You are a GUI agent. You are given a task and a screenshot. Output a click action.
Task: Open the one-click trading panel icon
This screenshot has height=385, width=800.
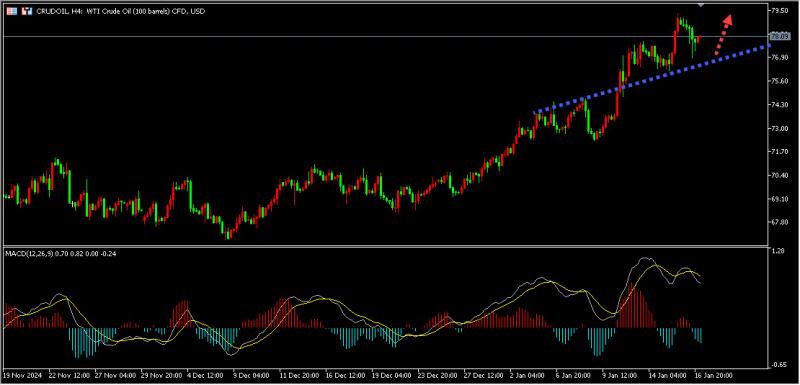(28, 11)
